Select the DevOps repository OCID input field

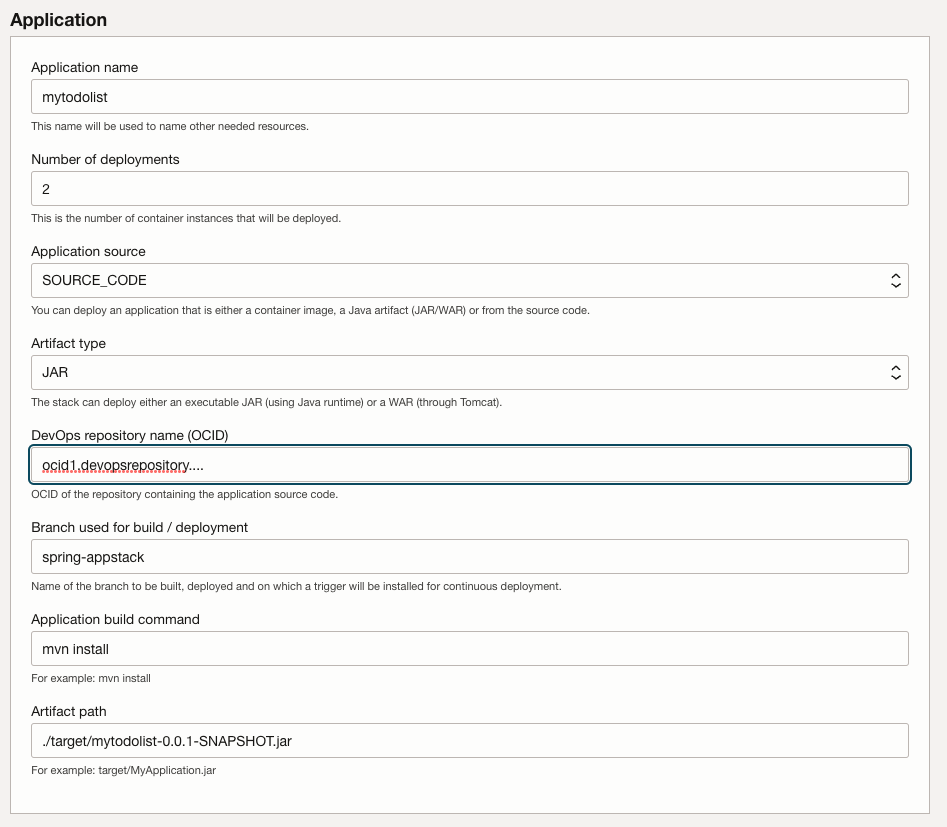click(470, 465)
